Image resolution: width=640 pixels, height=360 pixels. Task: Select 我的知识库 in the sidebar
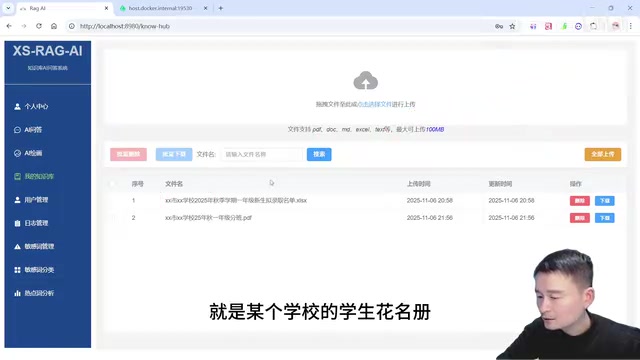tap(34, 176)
